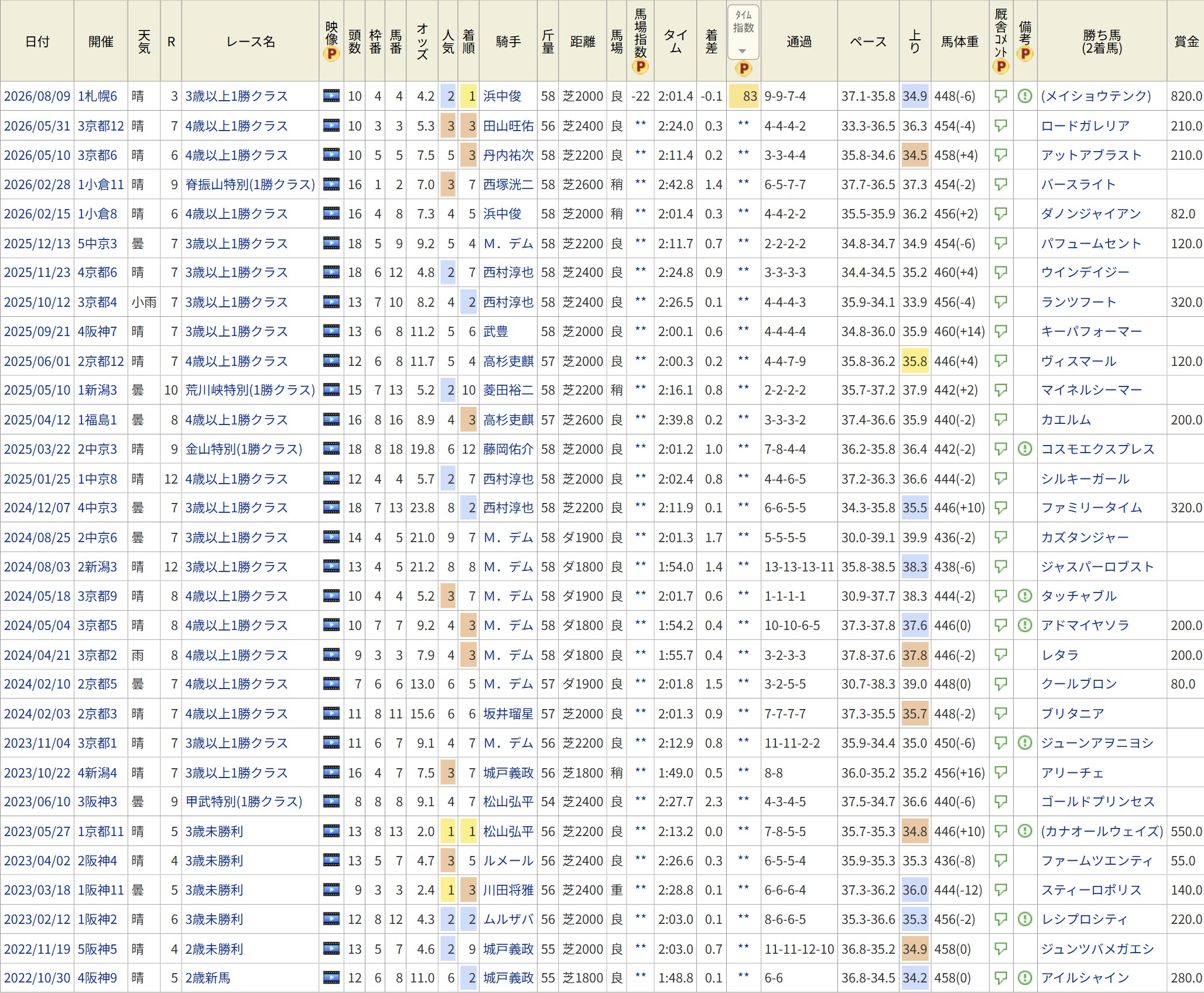Click the レース名 column header
1204x993 pixels.
250,41
